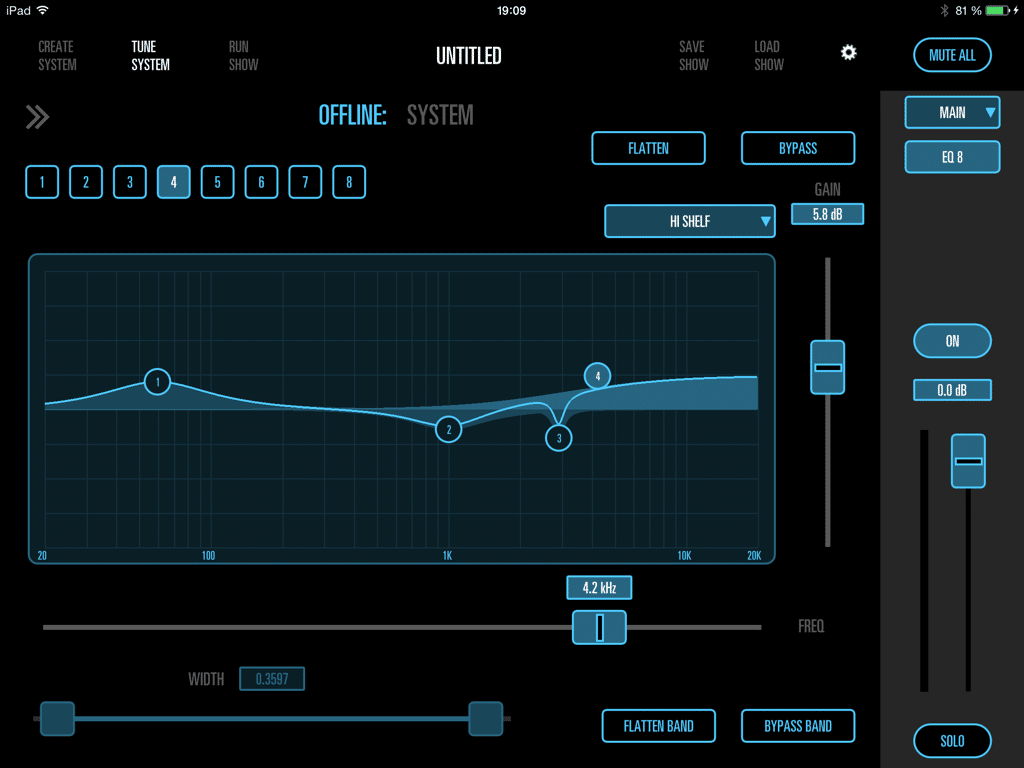This screenshot has height=768, width=1024.
Task: Switch to the CREATE SYSTEM tab
Action: [57, 56]
